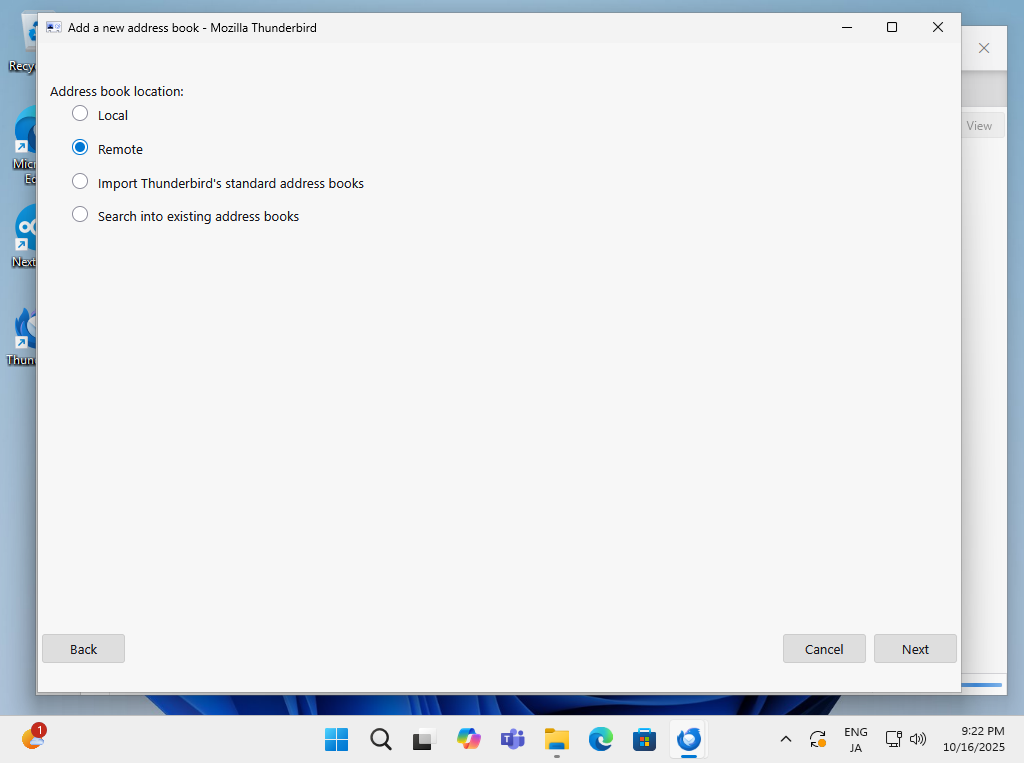Open Microsoft Teams in the taskbar
Screen dimensions: 1024x763
click(512, 739)
